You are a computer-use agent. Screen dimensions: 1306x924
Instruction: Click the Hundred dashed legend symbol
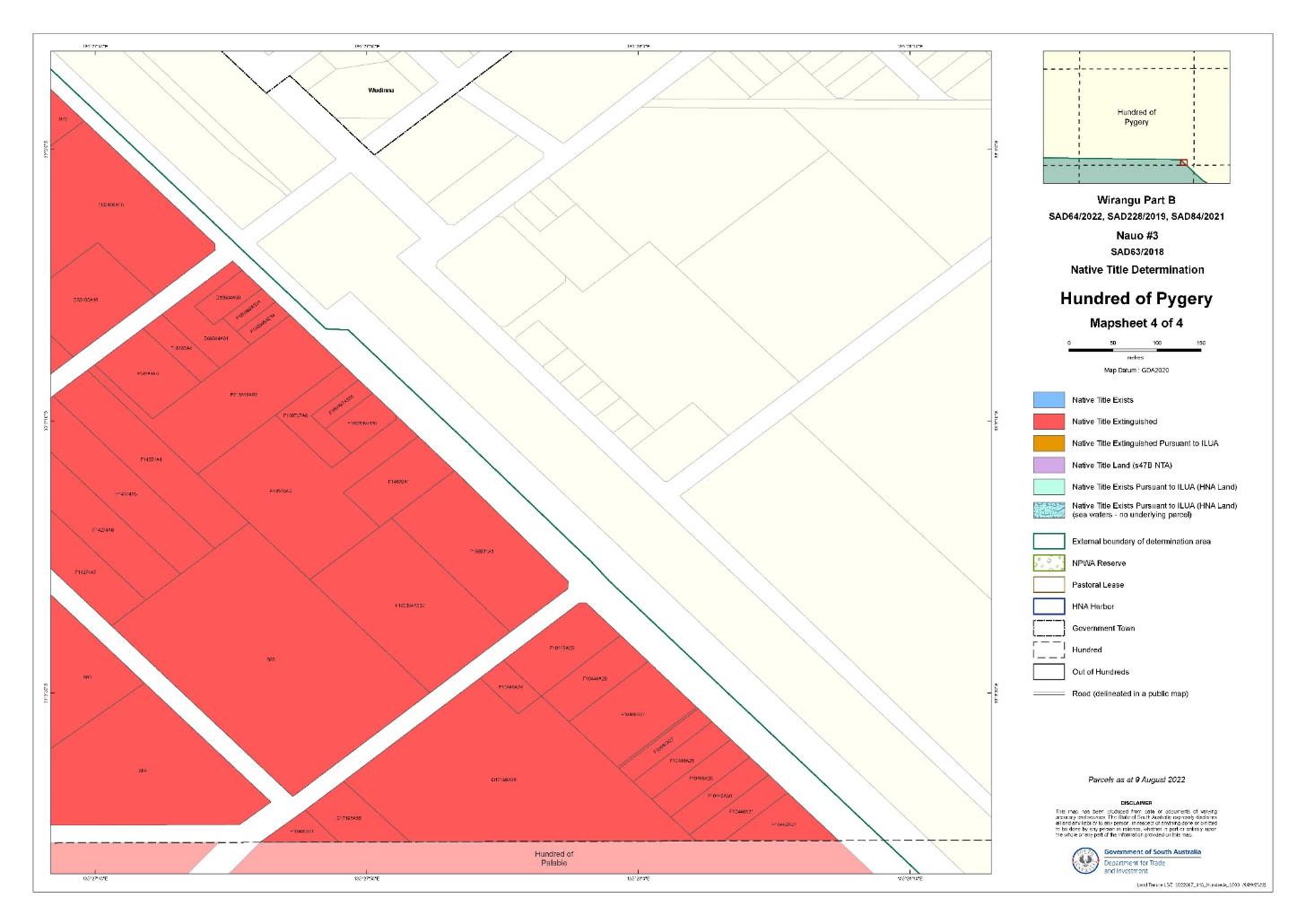(x=1049, y=649)
